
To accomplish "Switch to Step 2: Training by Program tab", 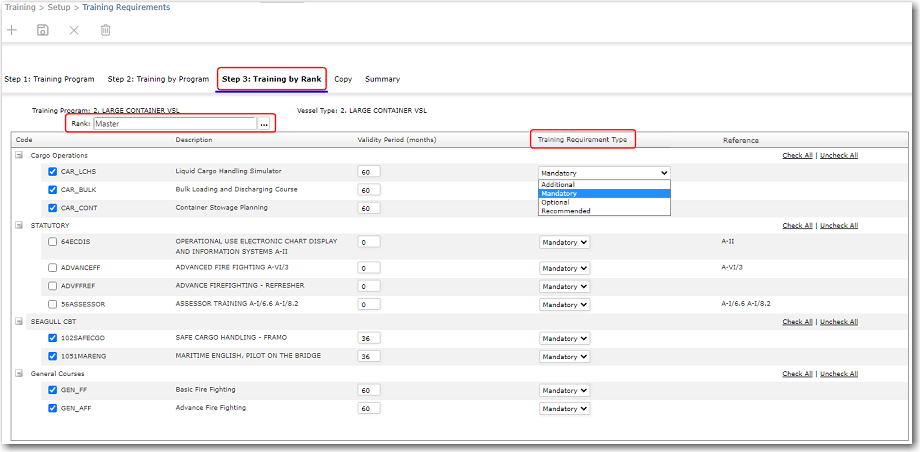I will tap(158, 79).
